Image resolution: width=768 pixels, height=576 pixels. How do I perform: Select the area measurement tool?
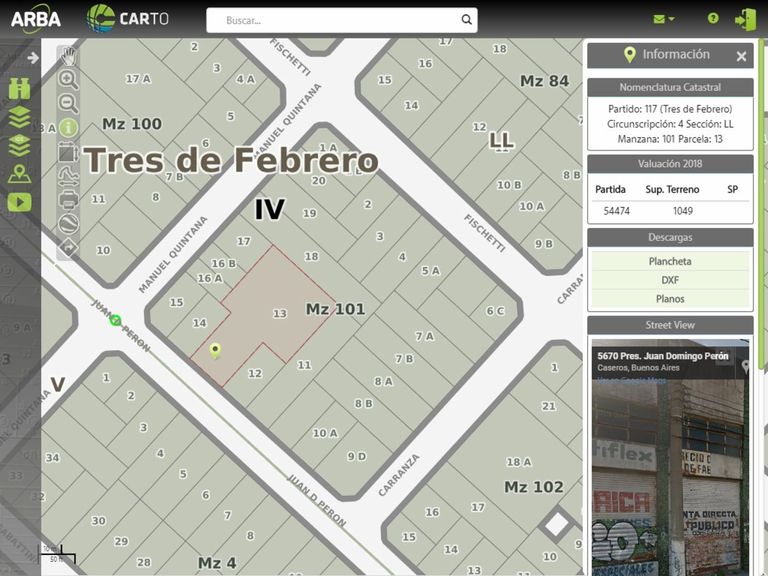pos(69,152)
